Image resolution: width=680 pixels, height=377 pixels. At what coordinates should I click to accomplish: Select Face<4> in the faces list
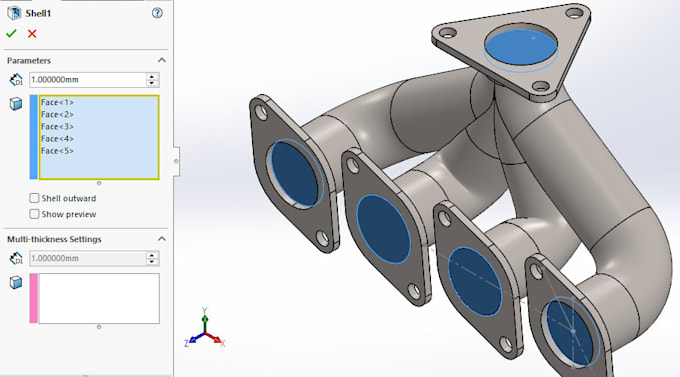57,139
